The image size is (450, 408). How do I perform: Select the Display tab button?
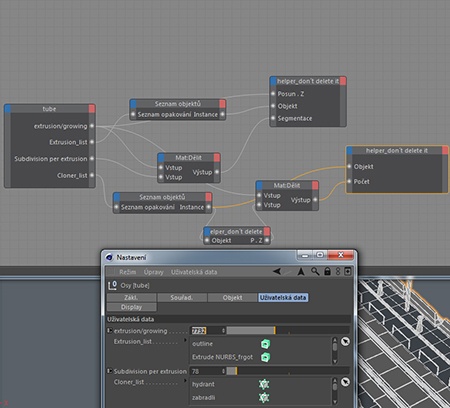tap(132, 307)
